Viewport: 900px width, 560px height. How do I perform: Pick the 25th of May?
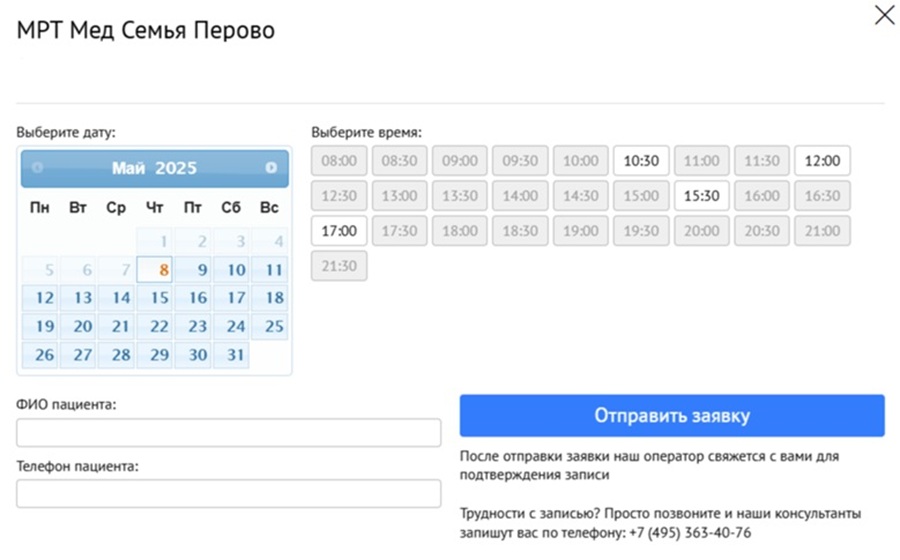[x=270, y=326]
